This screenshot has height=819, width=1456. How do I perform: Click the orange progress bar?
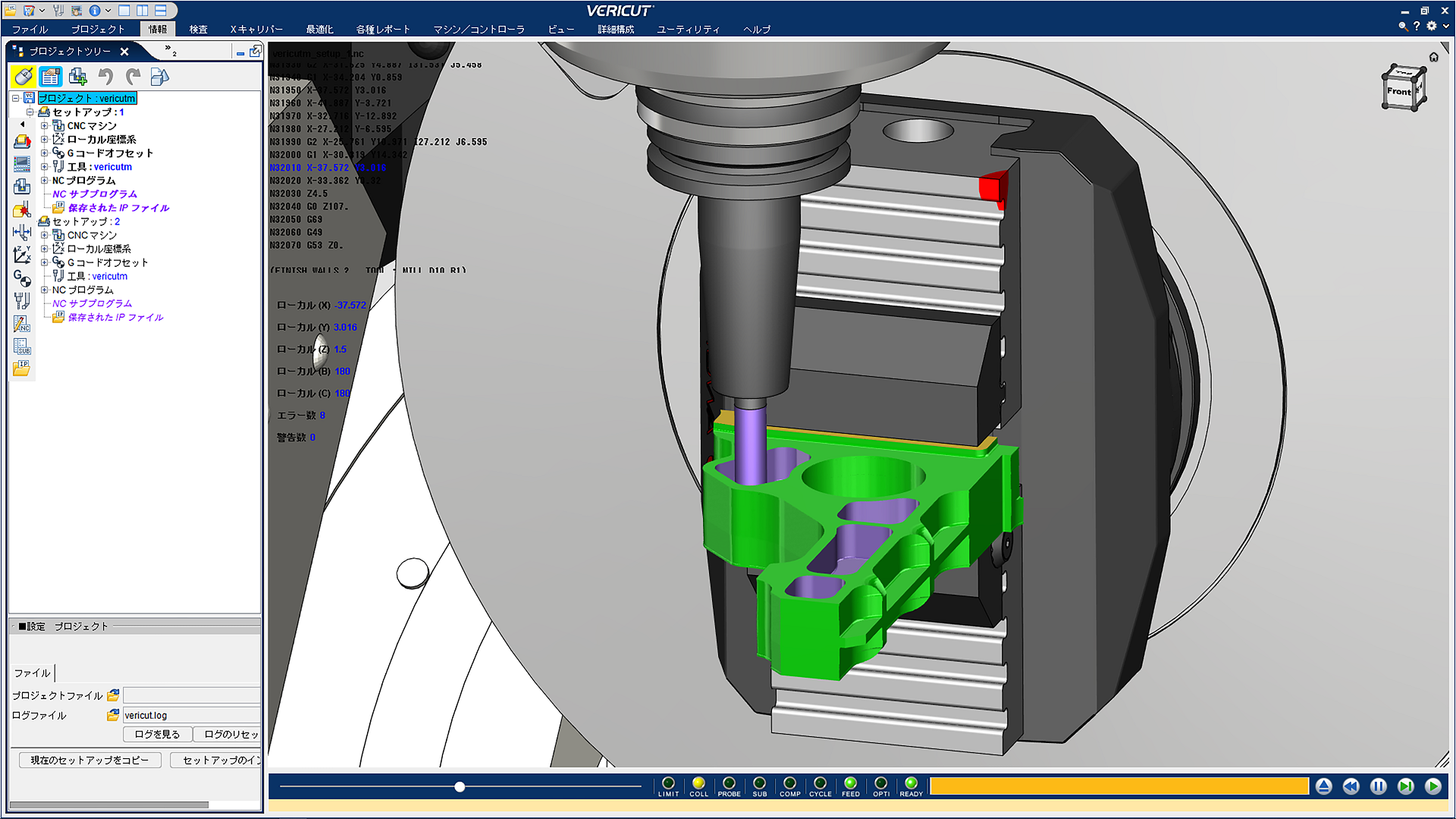[1119, 786]
